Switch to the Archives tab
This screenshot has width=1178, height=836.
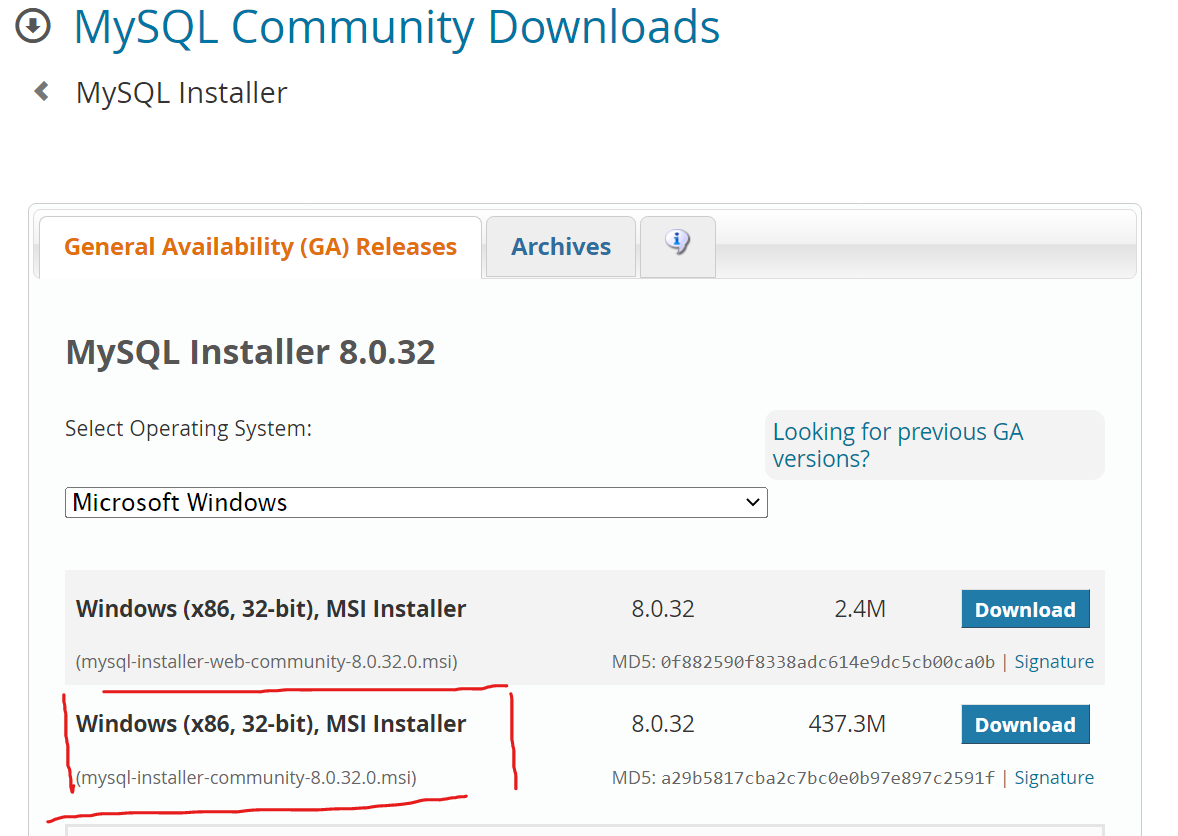(x=561, y=247)
